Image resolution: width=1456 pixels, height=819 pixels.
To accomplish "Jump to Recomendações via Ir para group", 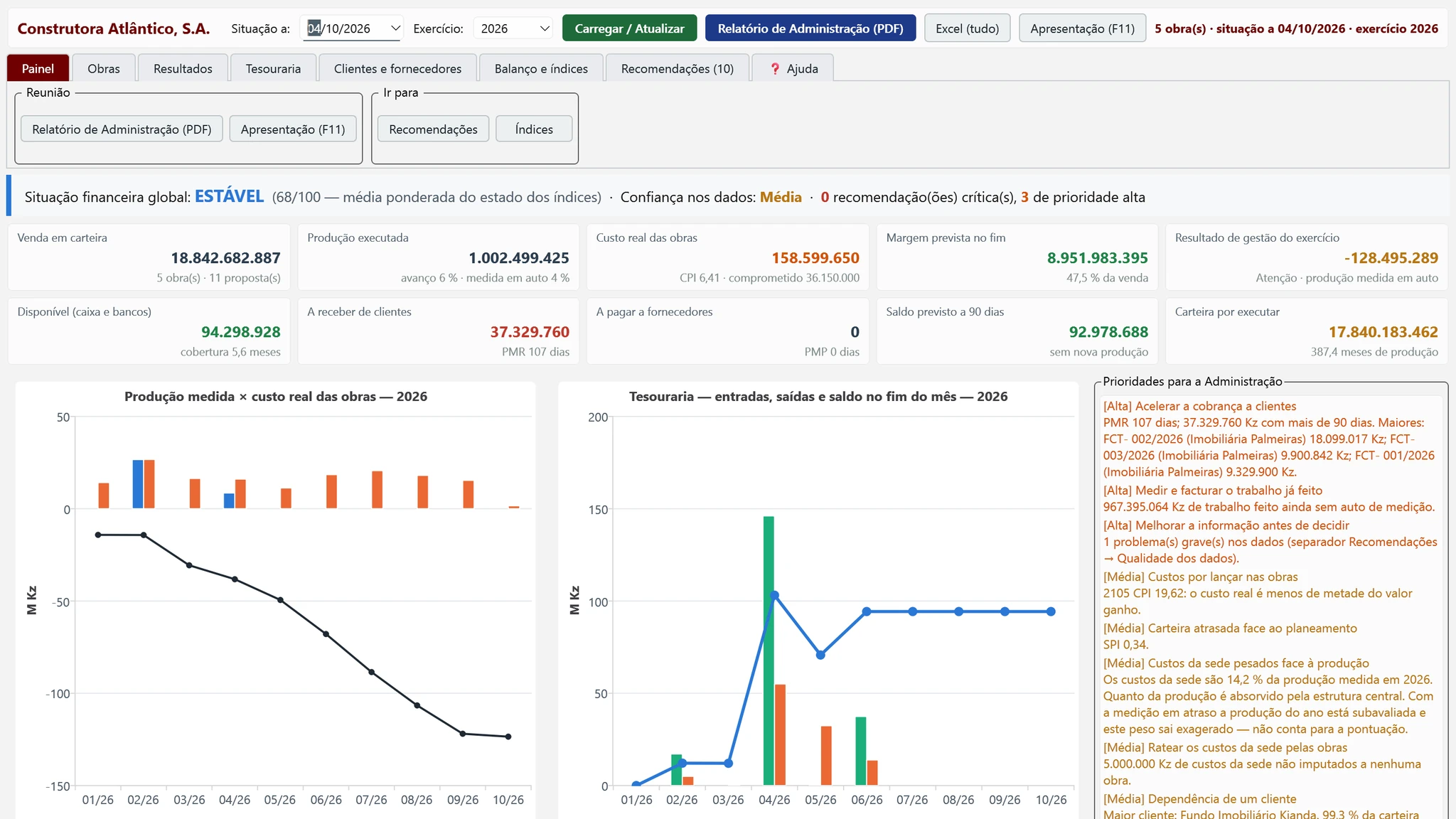I will pyautogui.click(x=433, y=129).
